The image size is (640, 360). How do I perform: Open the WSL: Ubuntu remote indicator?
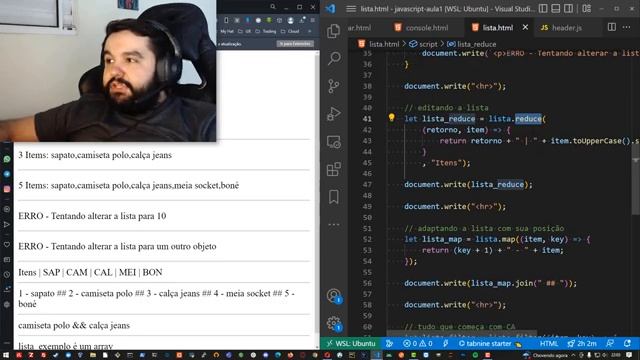tap(351, 344)
